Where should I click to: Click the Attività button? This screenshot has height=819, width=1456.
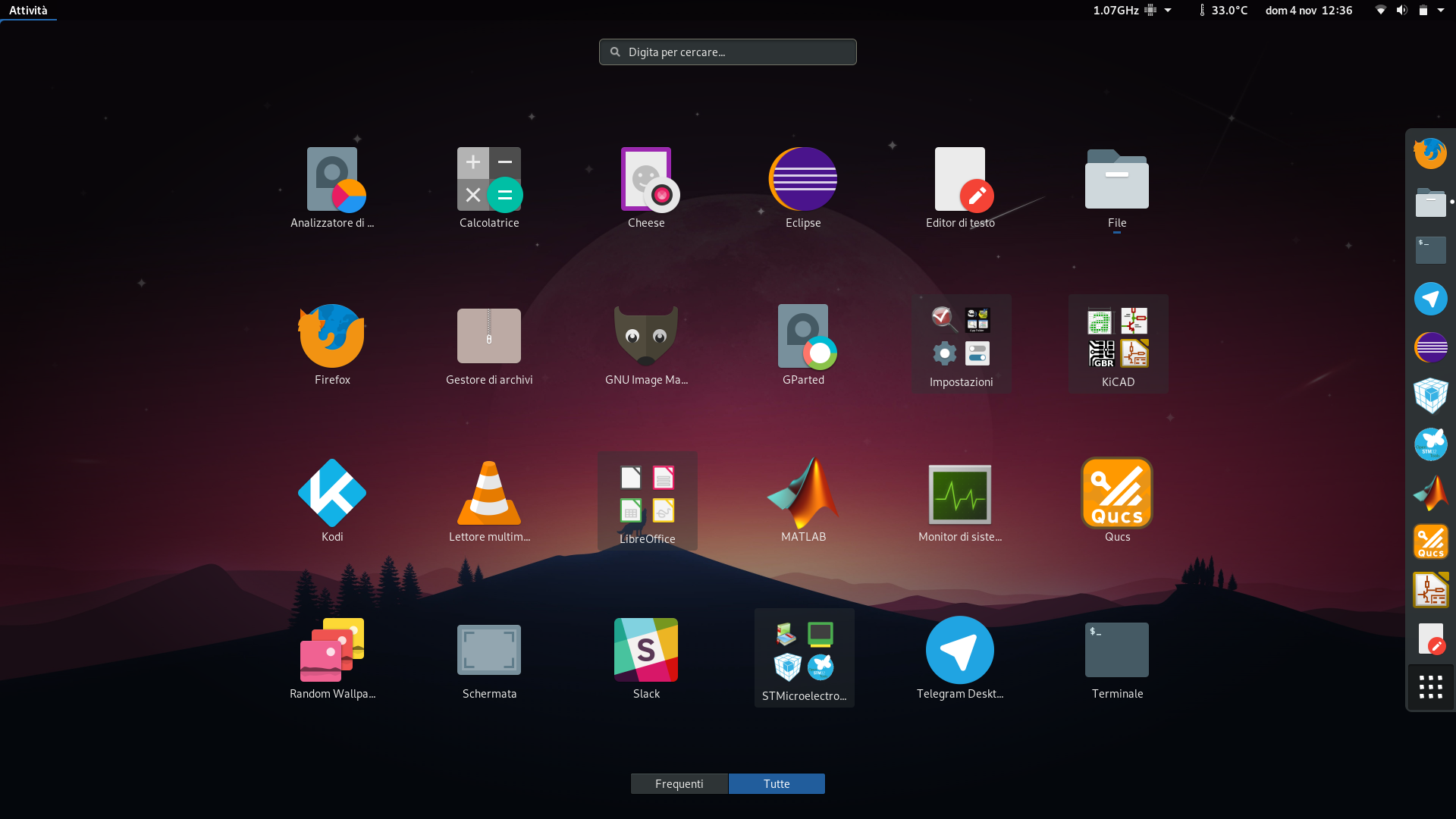click(28, 10)
